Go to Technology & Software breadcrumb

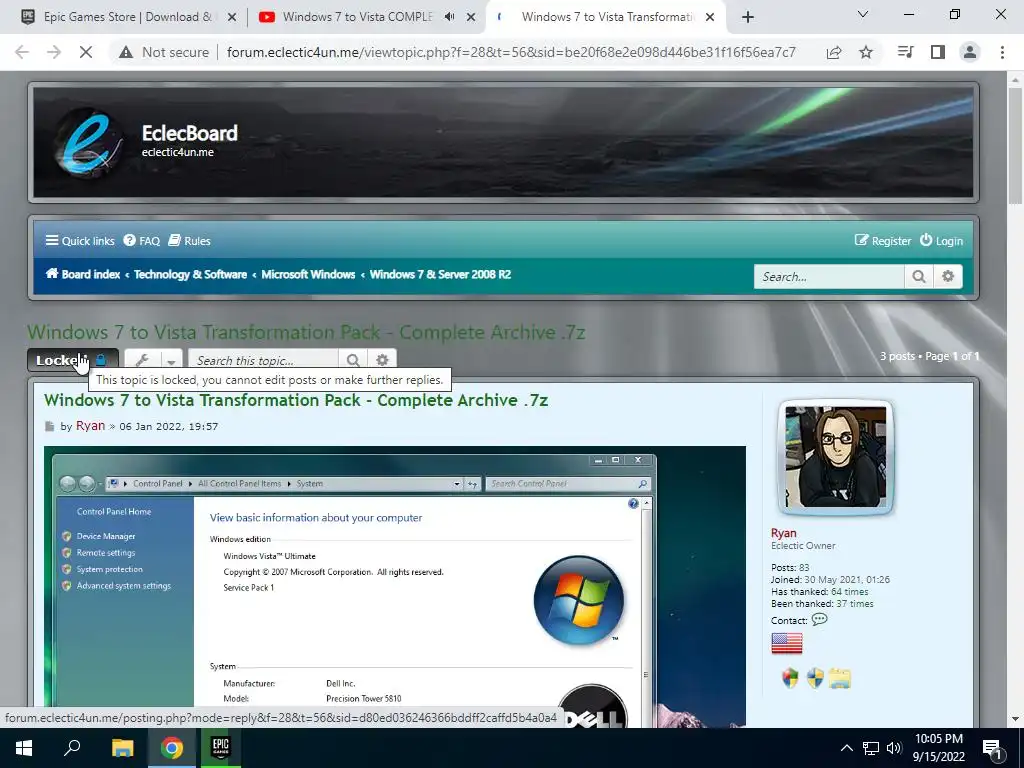click(x=190, y=274)
